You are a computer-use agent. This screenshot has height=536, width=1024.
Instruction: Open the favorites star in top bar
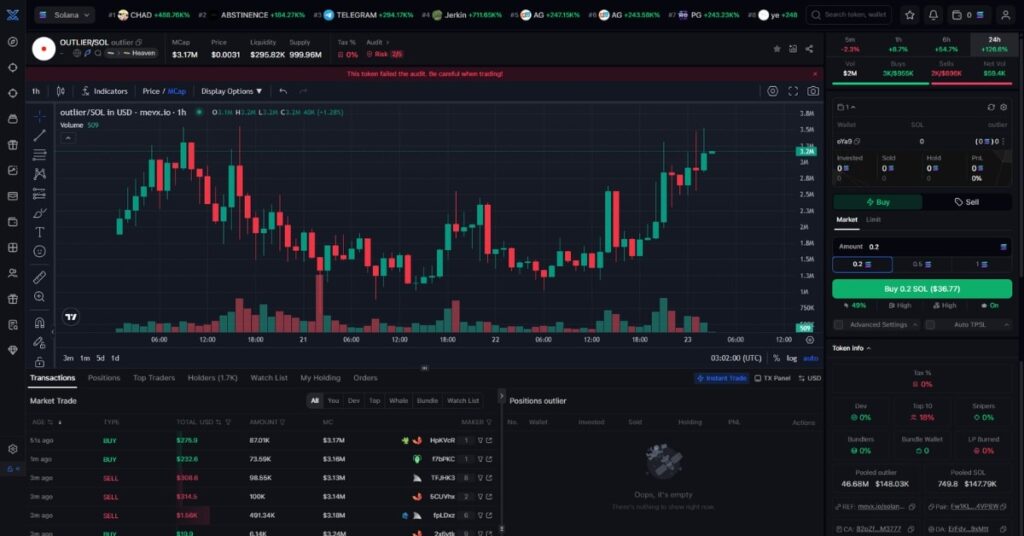click(x=910, y=15)
